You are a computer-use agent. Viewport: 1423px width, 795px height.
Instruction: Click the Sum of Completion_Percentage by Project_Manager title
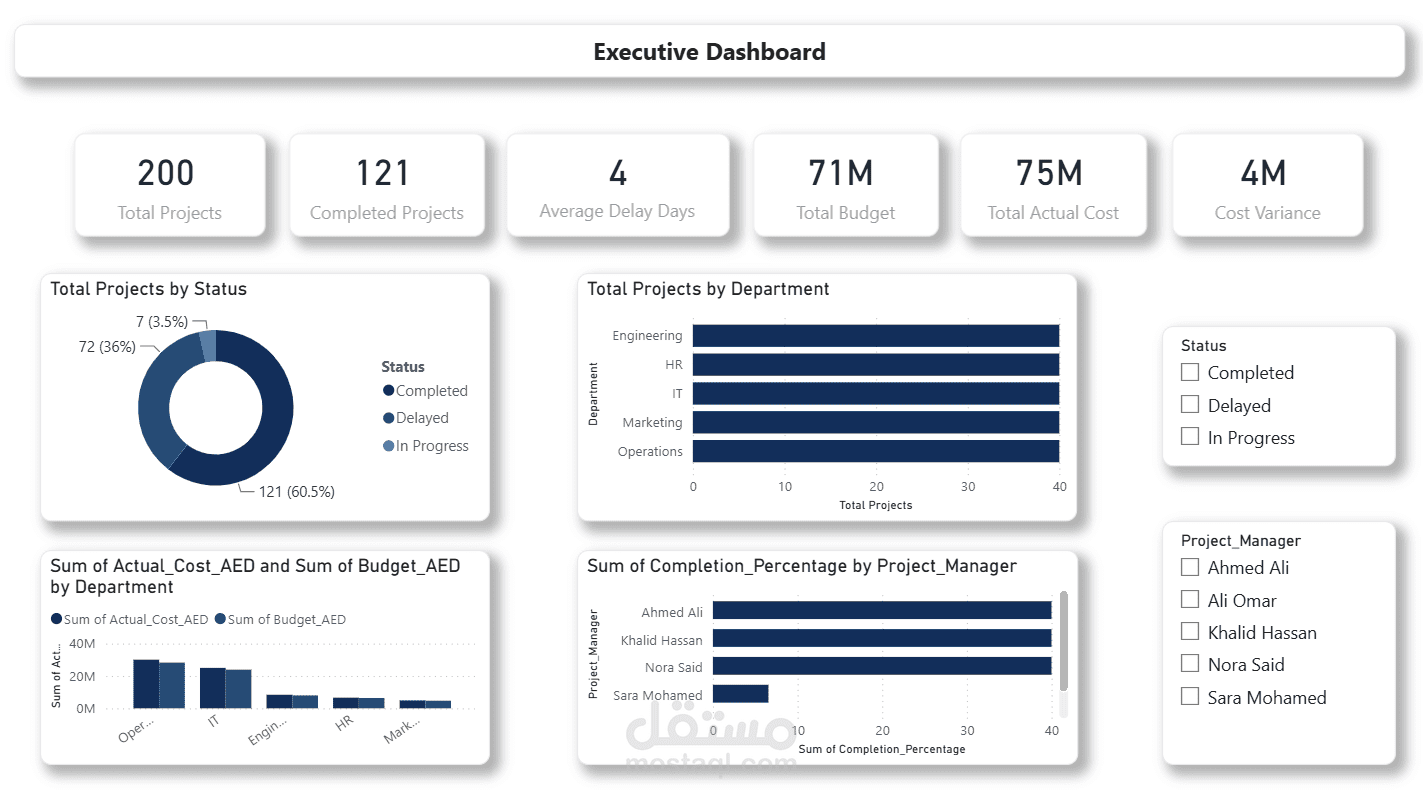[x=801, y=566]
